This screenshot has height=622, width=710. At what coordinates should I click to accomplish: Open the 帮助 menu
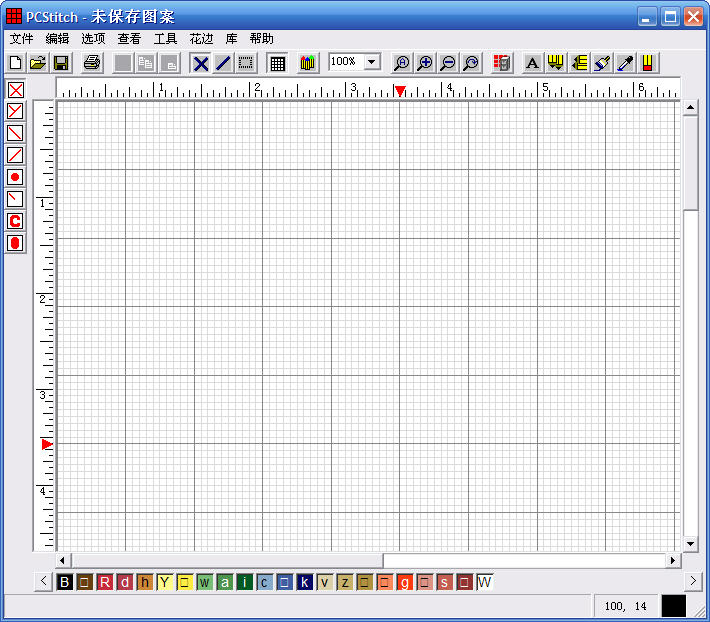click(262, 39)
